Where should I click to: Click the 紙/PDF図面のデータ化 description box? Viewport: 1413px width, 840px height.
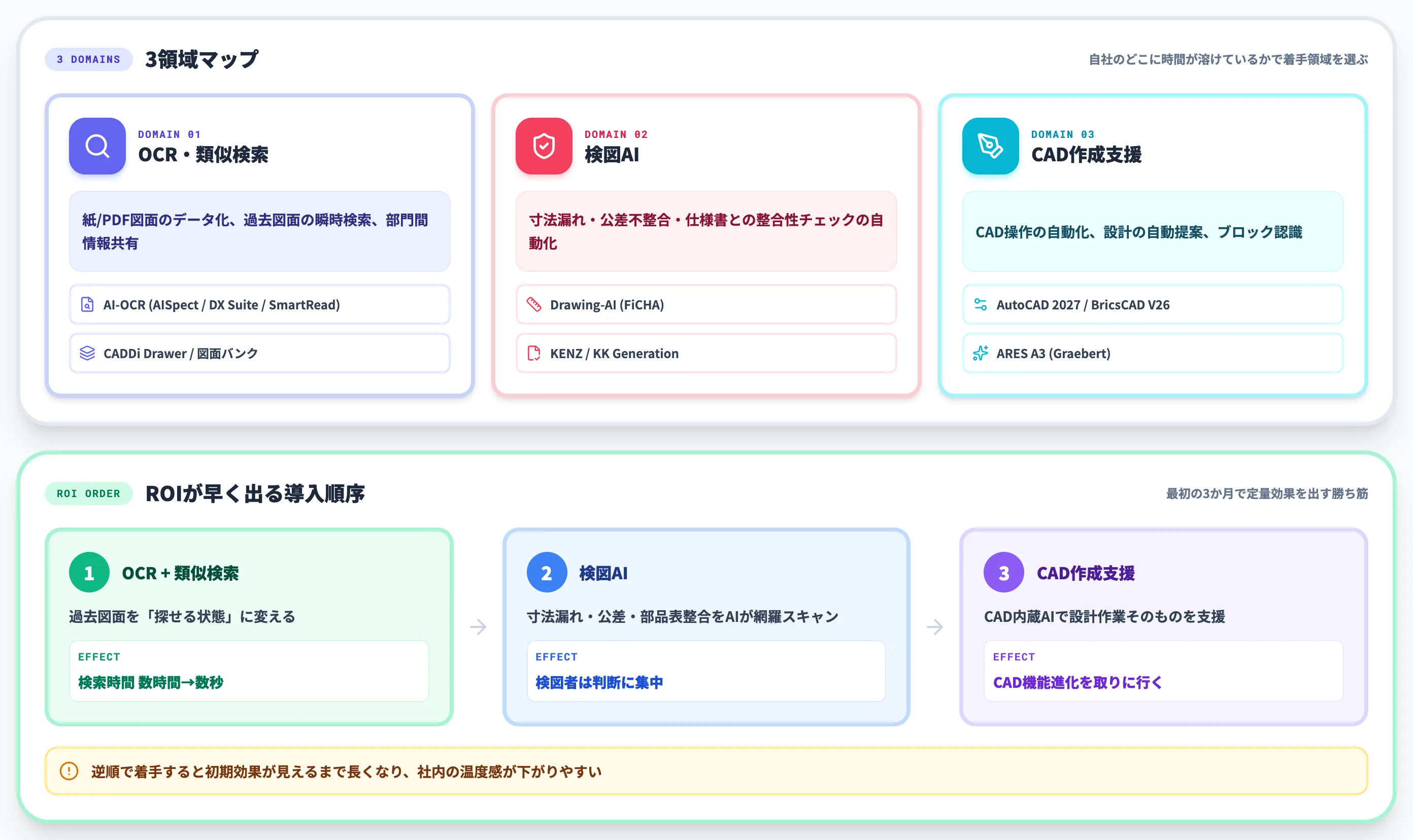tap(259, 231)
